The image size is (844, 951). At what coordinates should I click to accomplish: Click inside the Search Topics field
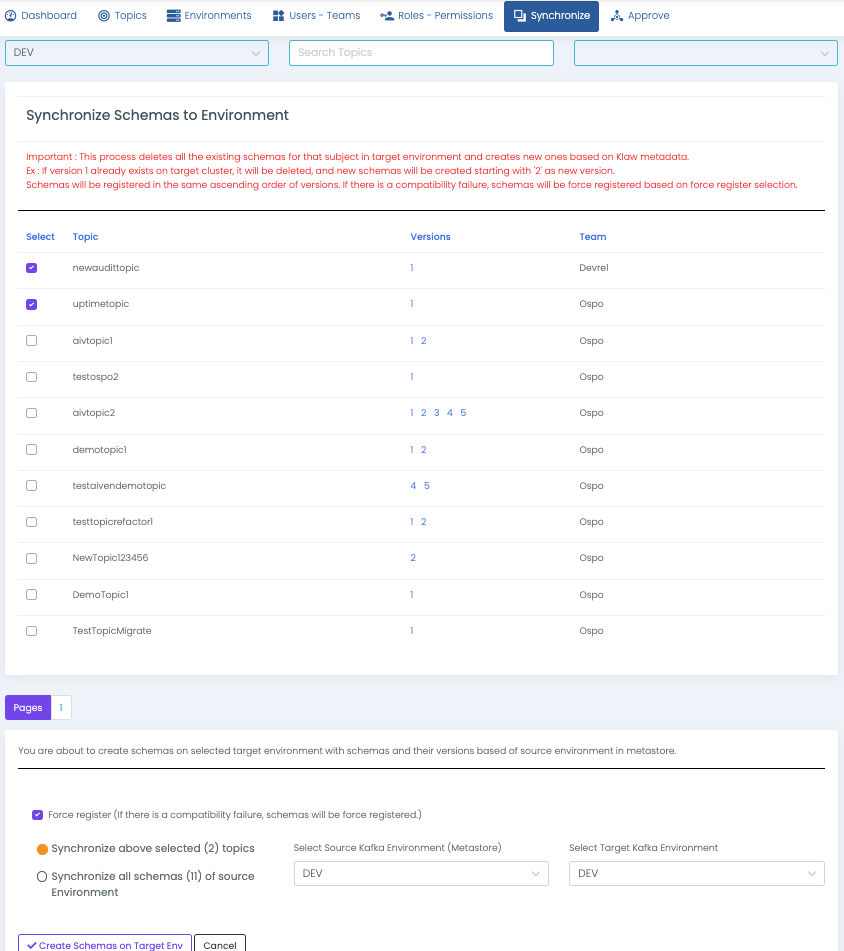[421, 53]
